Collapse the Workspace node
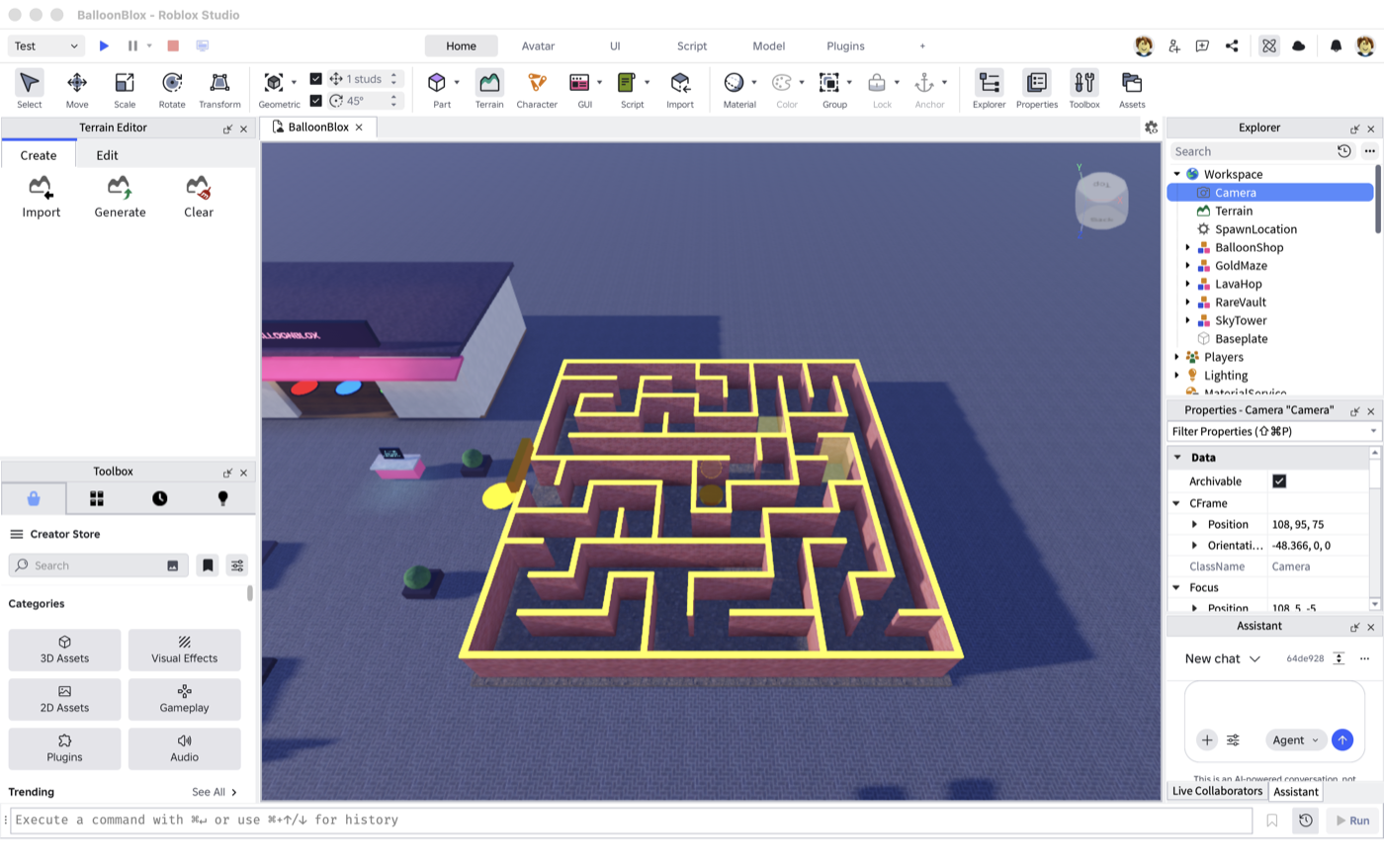The width and height of the screenshot is (1384, 868). click(x=1176, y=174)
